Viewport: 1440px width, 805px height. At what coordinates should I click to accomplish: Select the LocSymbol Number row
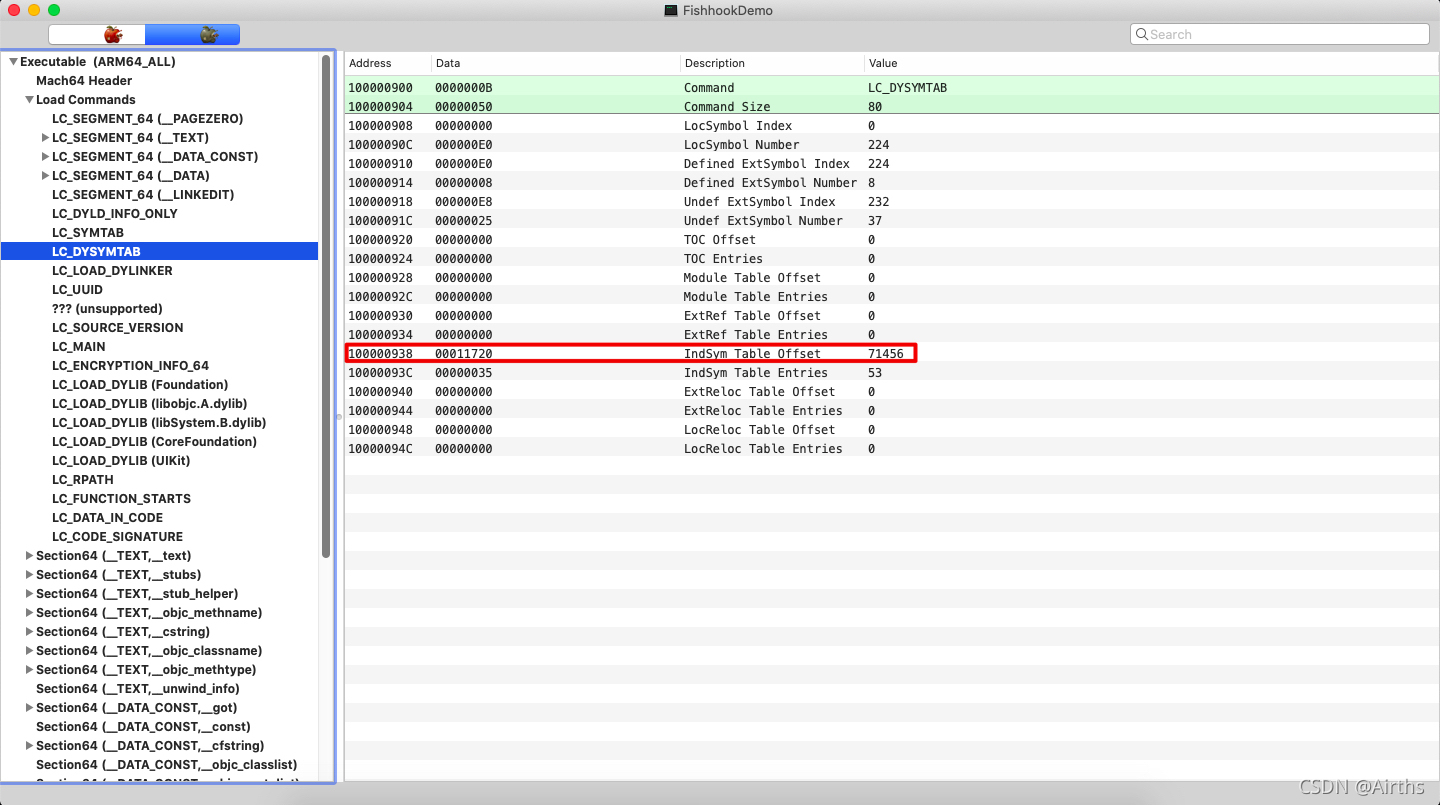892,145
